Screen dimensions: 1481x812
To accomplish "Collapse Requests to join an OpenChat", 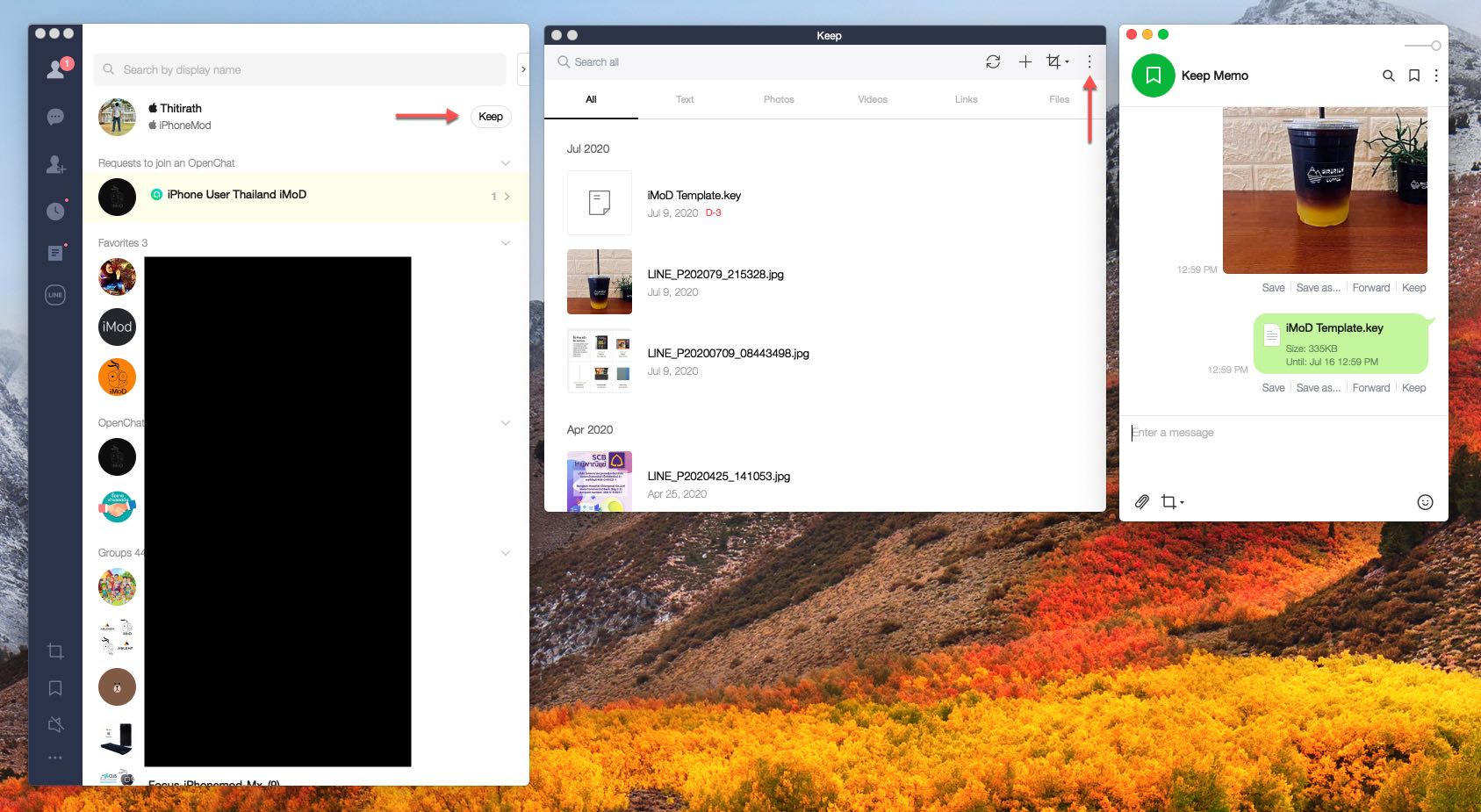I will (x=506, y=163).
